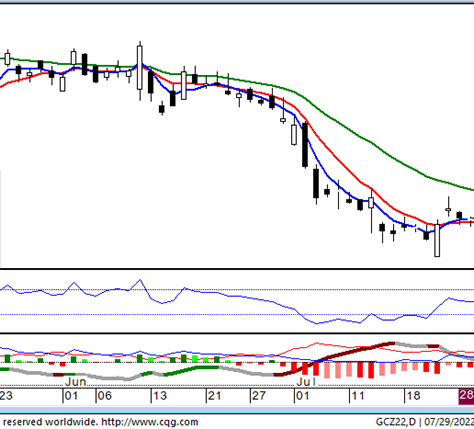Select the 11 date label on time axis

point(358,396)
